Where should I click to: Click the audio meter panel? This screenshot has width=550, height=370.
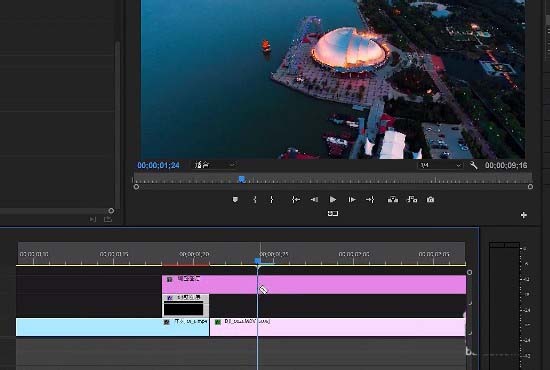504,305
